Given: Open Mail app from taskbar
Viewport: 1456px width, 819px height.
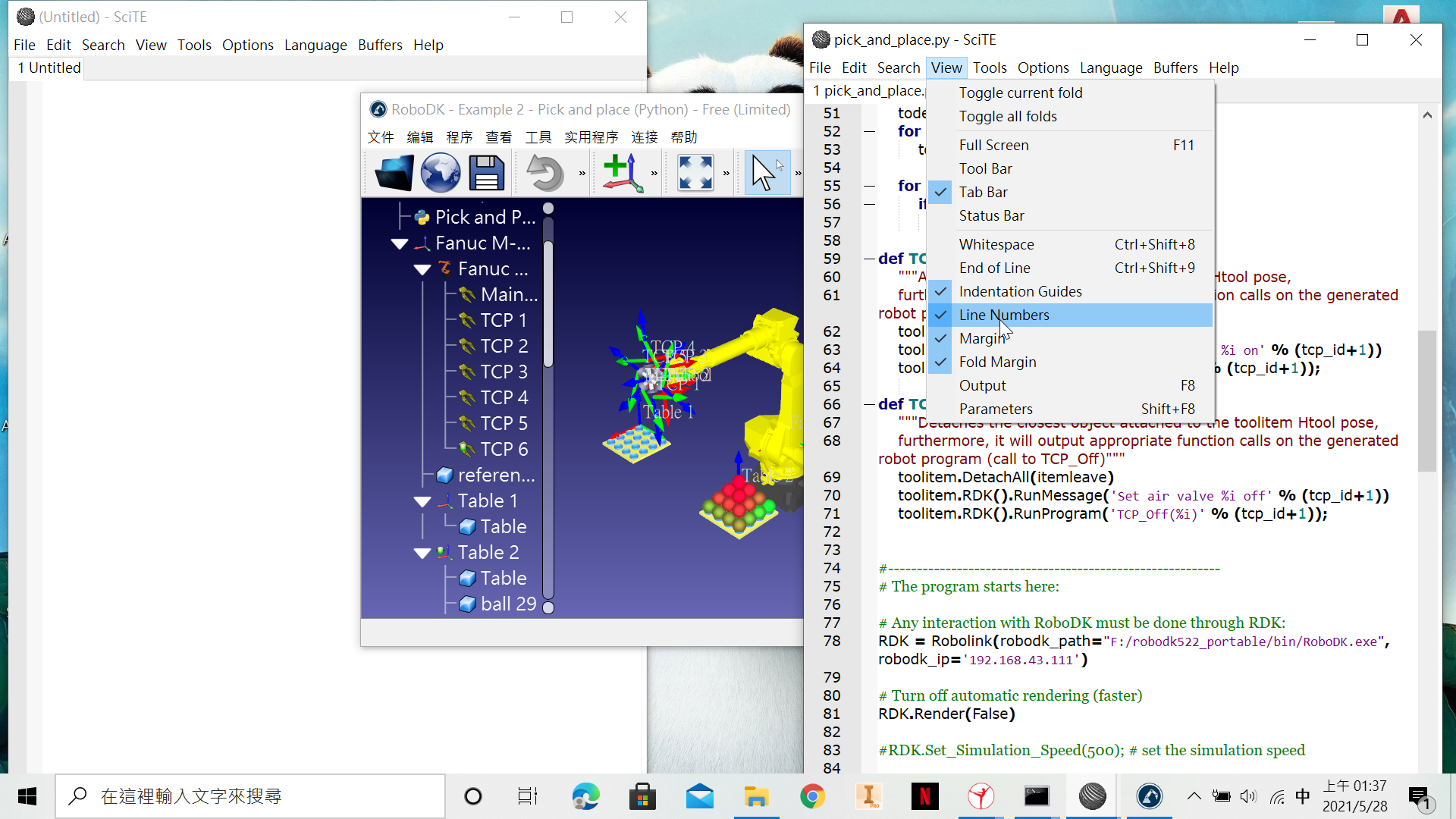Looking at the screenshot, I should click(x=699, y=796).
